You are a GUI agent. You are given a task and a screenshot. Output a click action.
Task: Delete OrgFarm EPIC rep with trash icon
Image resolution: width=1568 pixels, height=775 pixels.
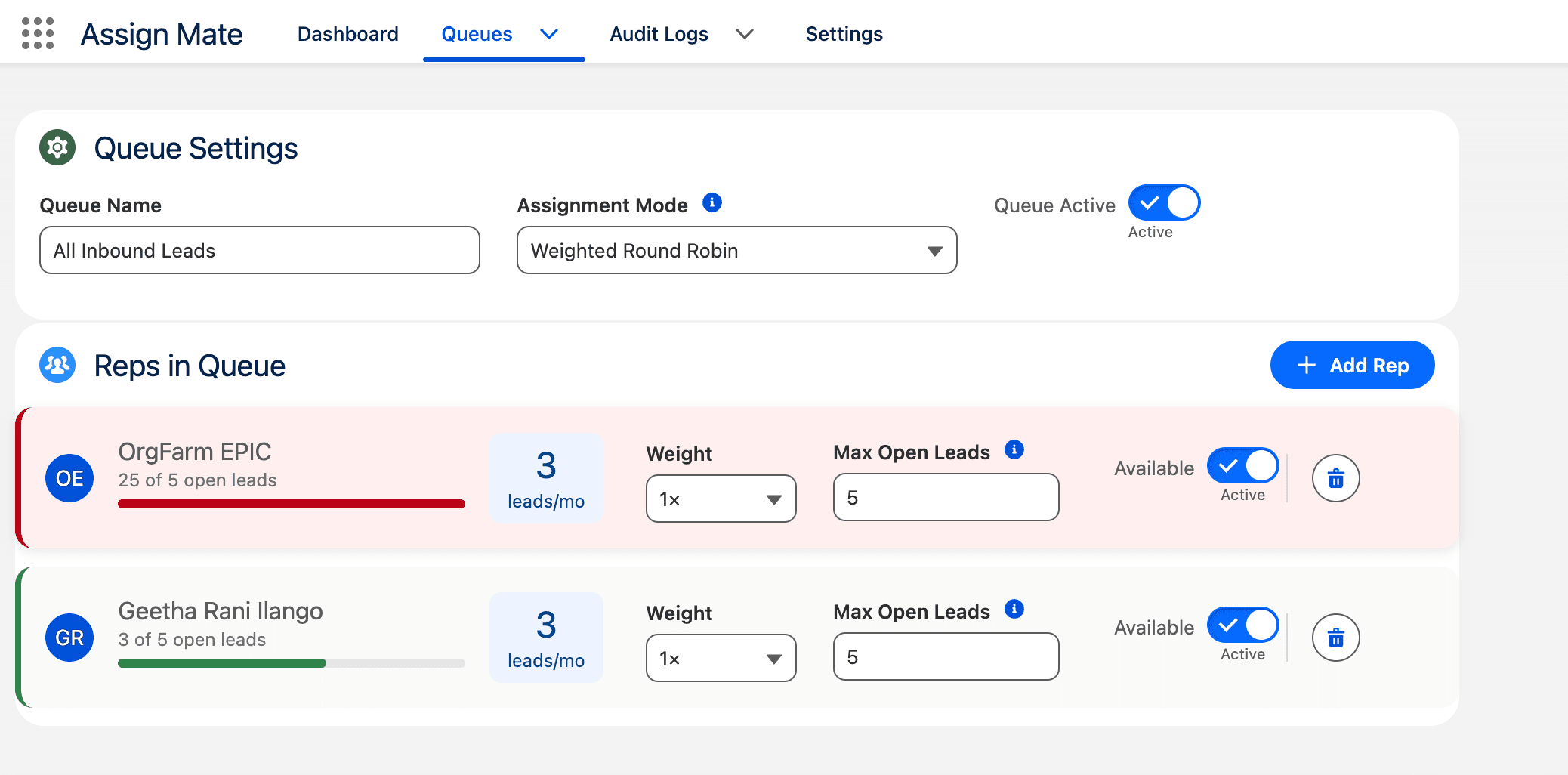(x=1336, y=478)
